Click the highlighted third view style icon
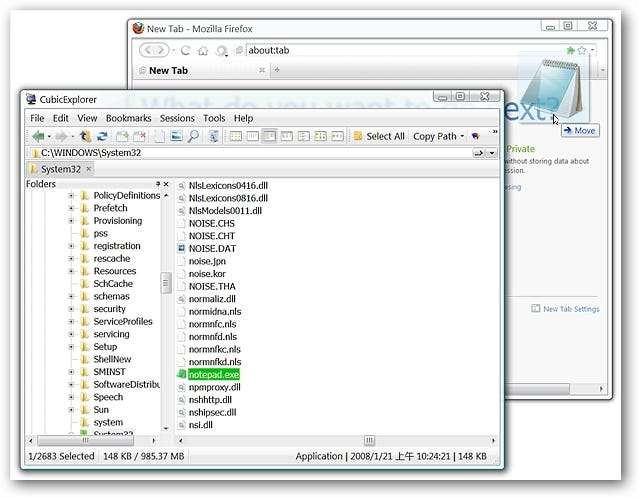The width and height of the screenshot is (639, 498). (269, 136)
